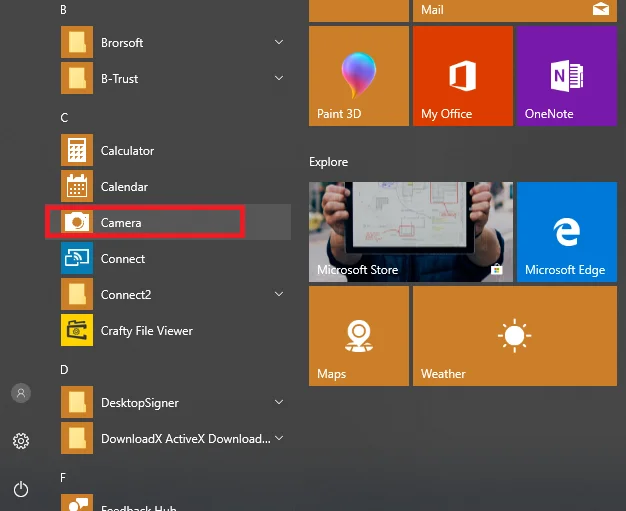The image size is (626, 511).
Task: Open the OneNote tile
Action: (x=567, y=76)
